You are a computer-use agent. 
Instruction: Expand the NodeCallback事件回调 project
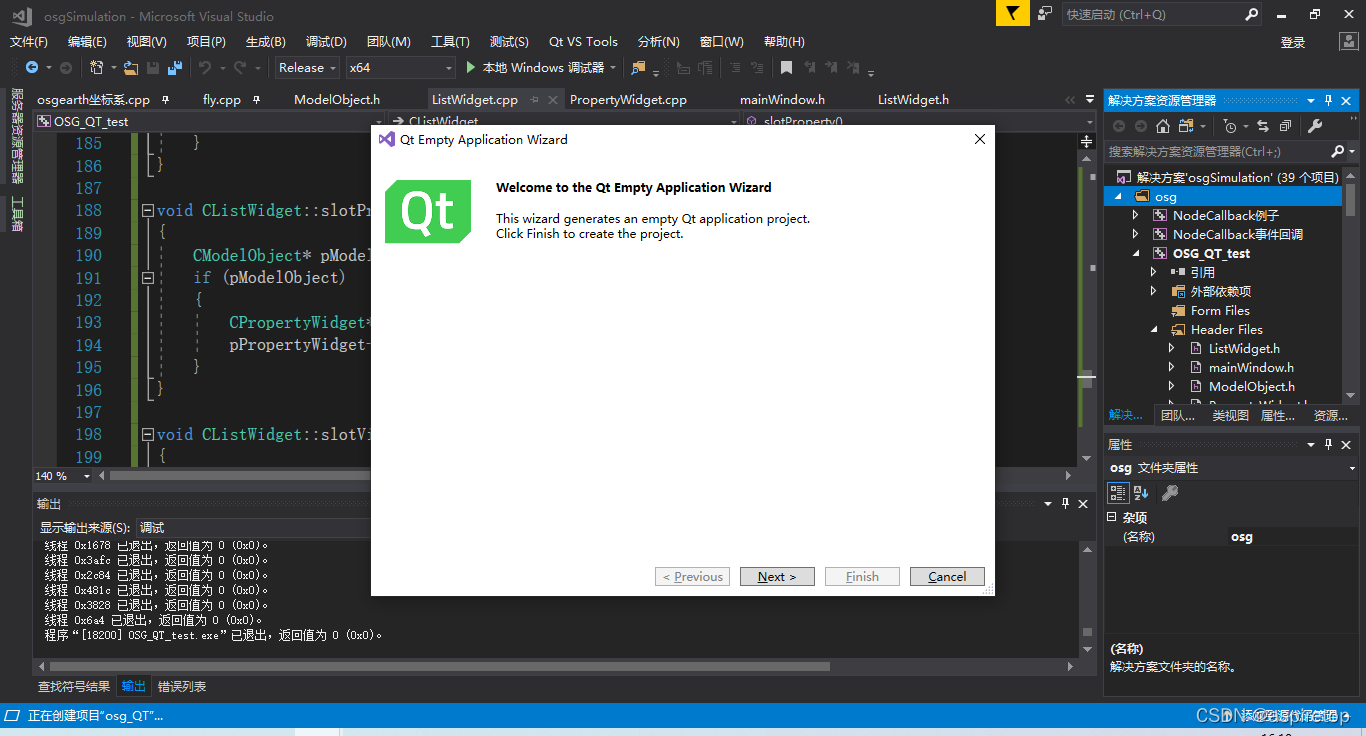coord(1135,235)
